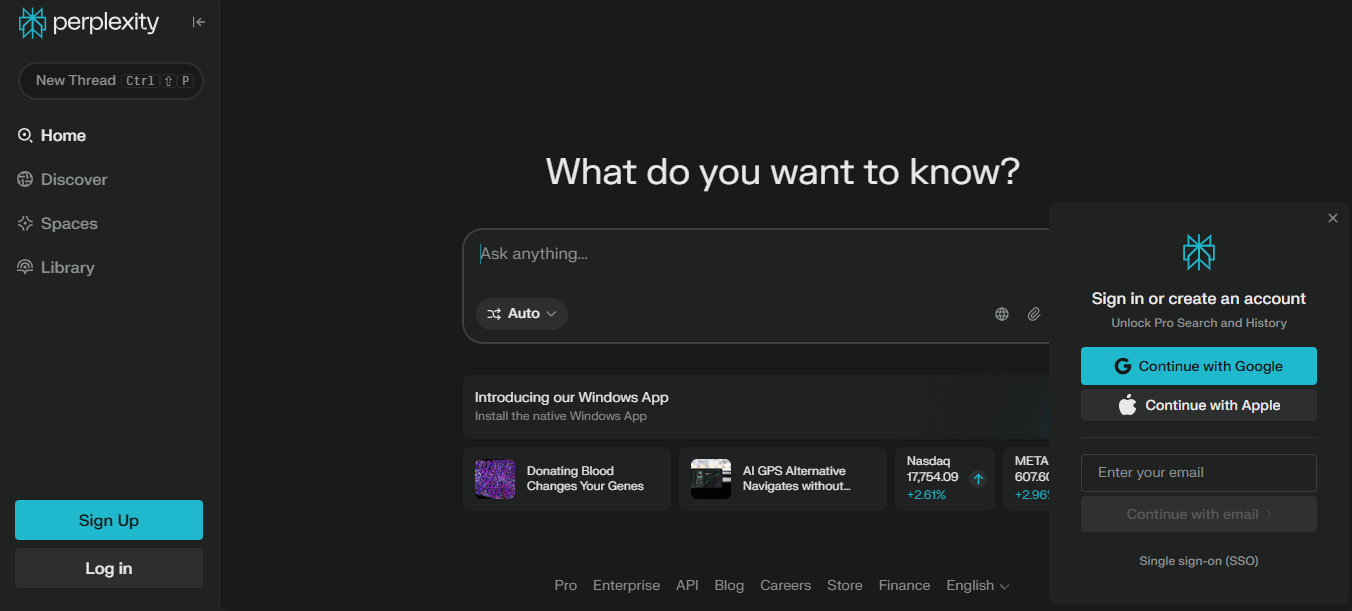Screen dimensions: 1352x611
Task: Click the Perplexity logo in the sidebar
Action: tap(89, 22)
